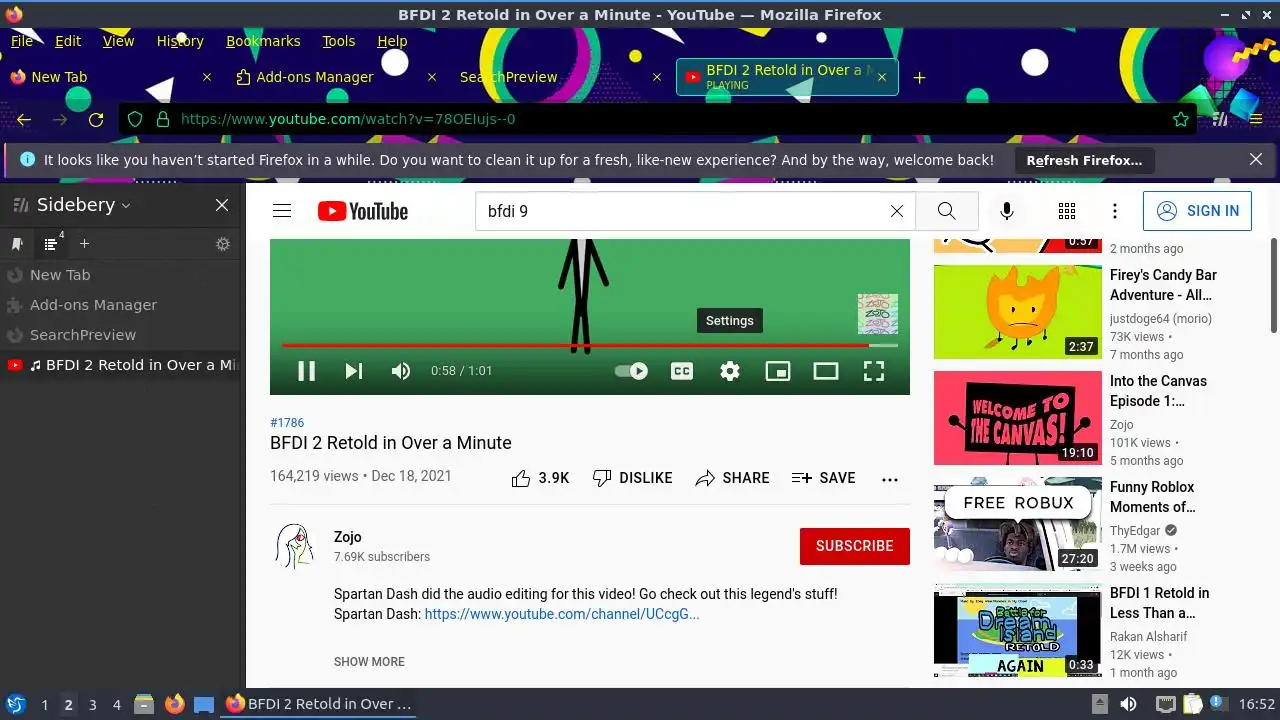Open a new browser tab with plus
Image resolution: width=1280 pixels, height=720 pixels.
[x=919, y=77]
